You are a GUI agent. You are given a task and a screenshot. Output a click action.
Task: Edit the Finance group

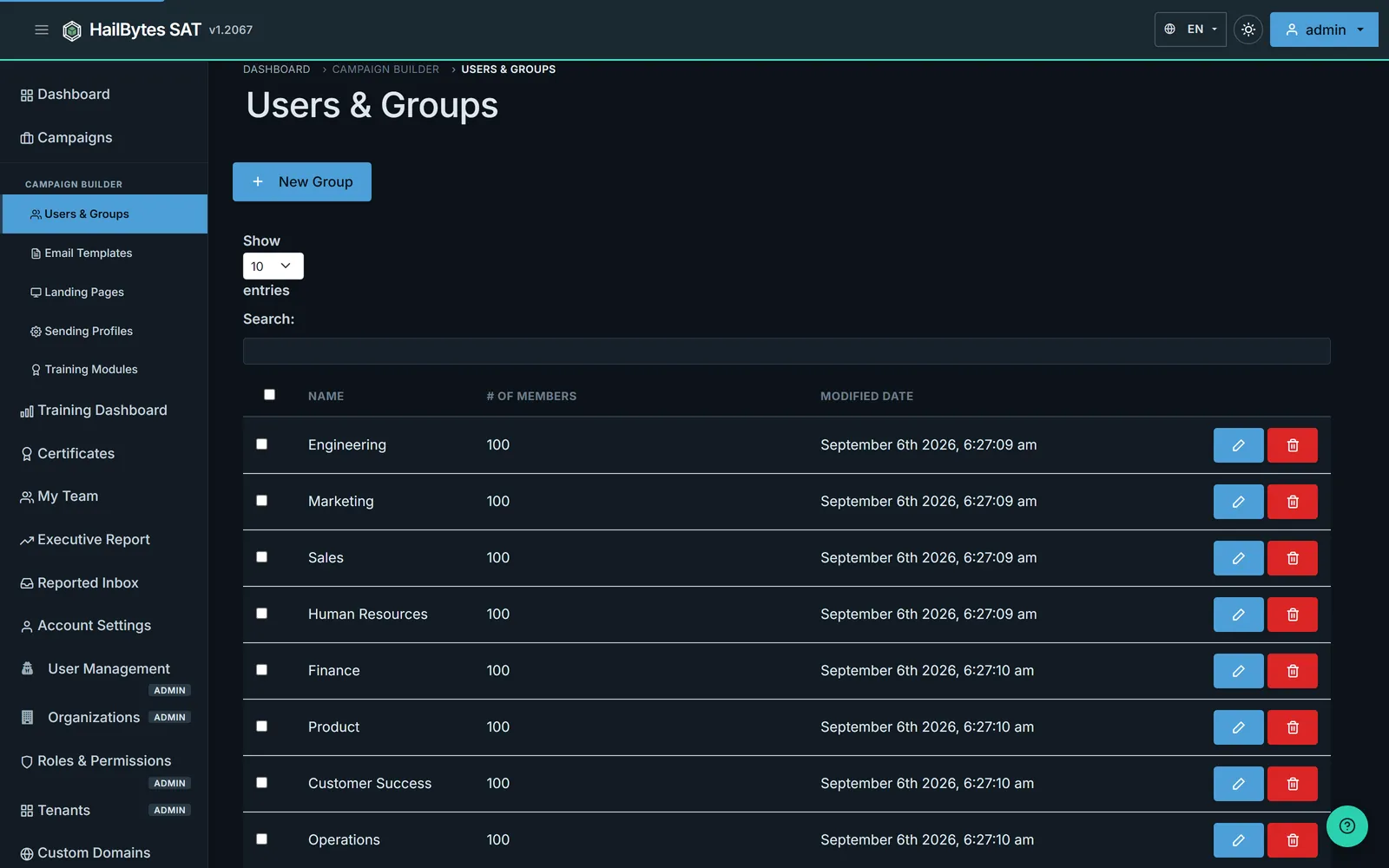1238,671
